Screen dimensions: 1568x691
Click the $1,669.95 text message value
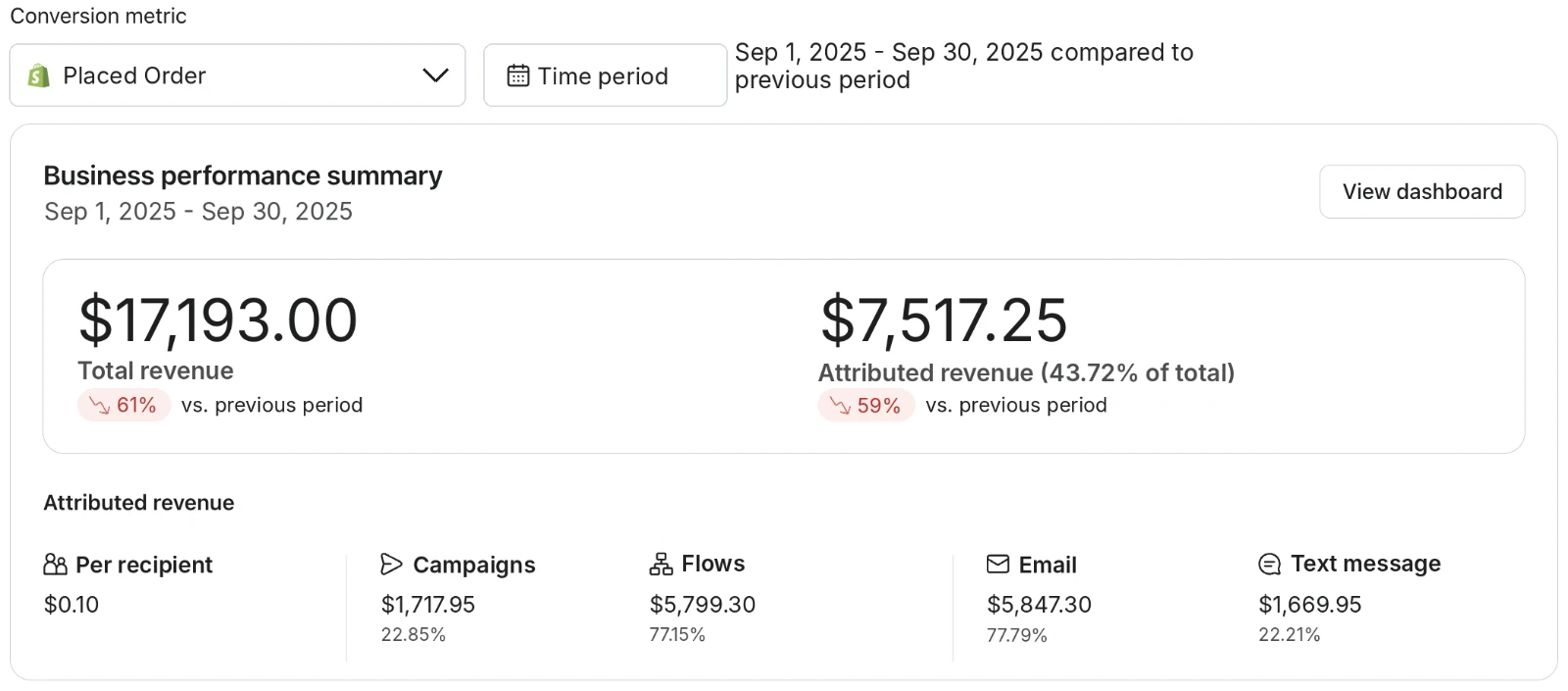pos(1310,605)
